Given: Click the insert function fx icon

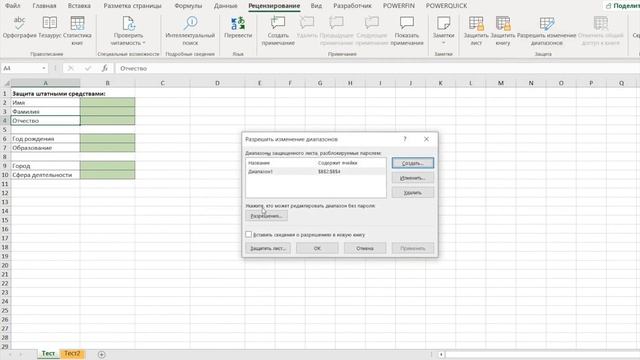Looking at the screenshot, I should click(105, 68).
